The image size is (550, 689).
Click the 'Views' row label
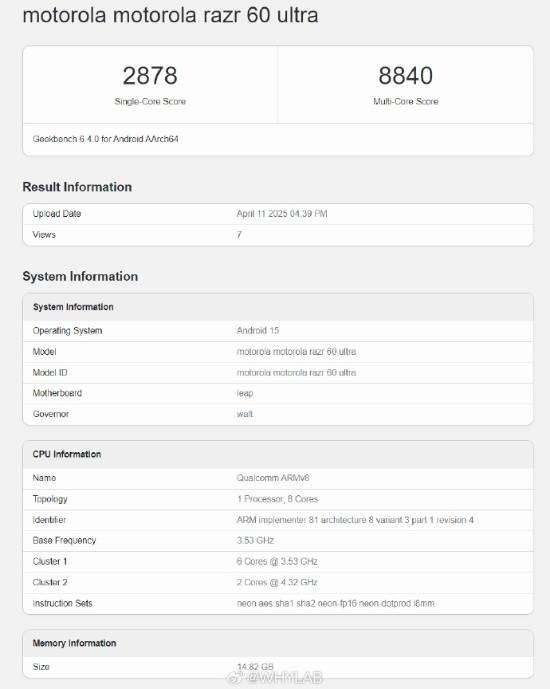tap(44, 235)
